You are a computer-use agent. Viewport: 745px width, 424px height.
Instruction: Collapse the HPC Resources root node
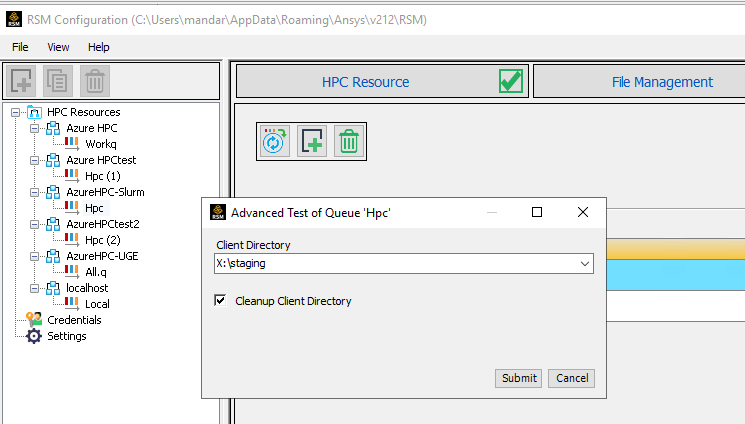click(x=15, y=113)
